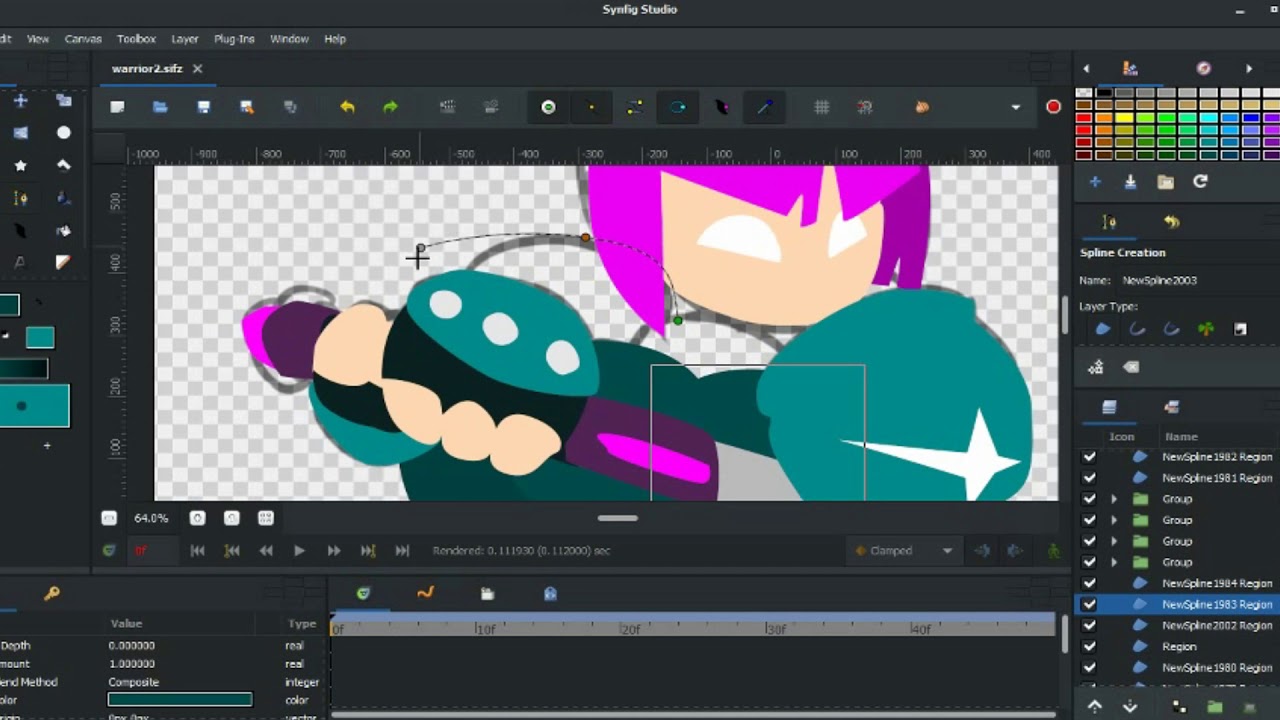Image resolution: width=1280 pixels, height=720 pixels.
Task: Select the Polygon tool
Action: [x=64, y=165]
